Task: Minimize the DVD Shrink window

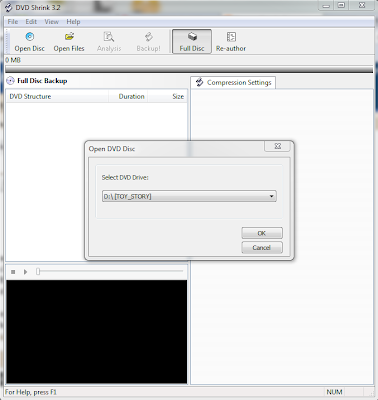Action: [x=326, y=6]
